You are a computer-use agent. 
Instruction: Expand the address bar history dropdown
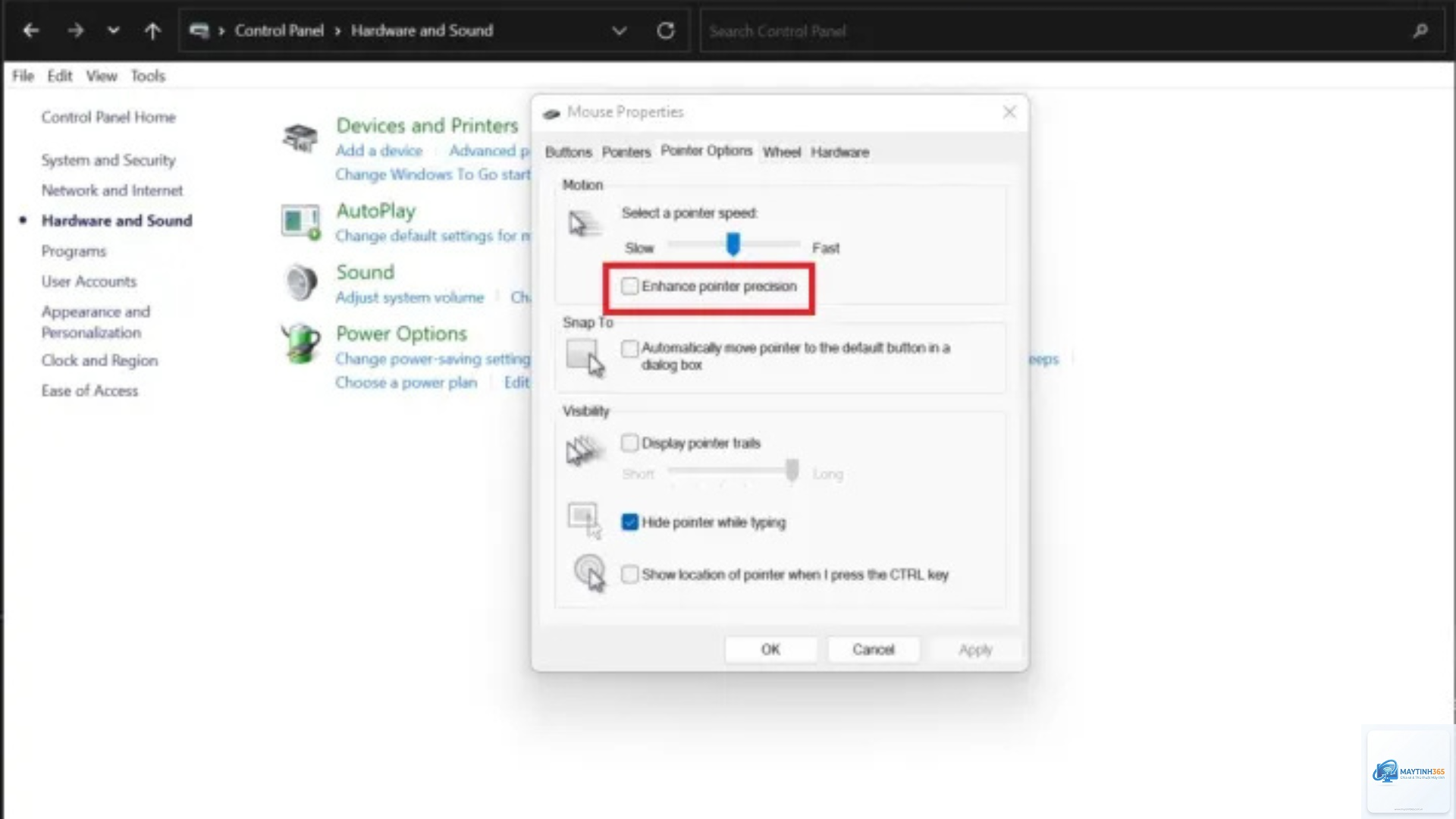pos(620,31)
